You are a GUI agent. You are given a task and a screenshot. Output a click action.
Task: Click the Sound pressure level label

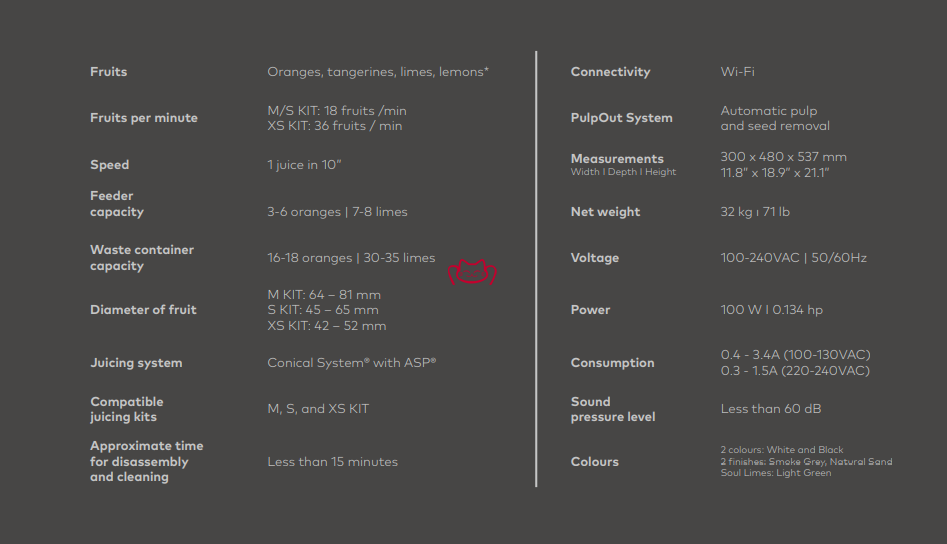click(x=613, y=409)
